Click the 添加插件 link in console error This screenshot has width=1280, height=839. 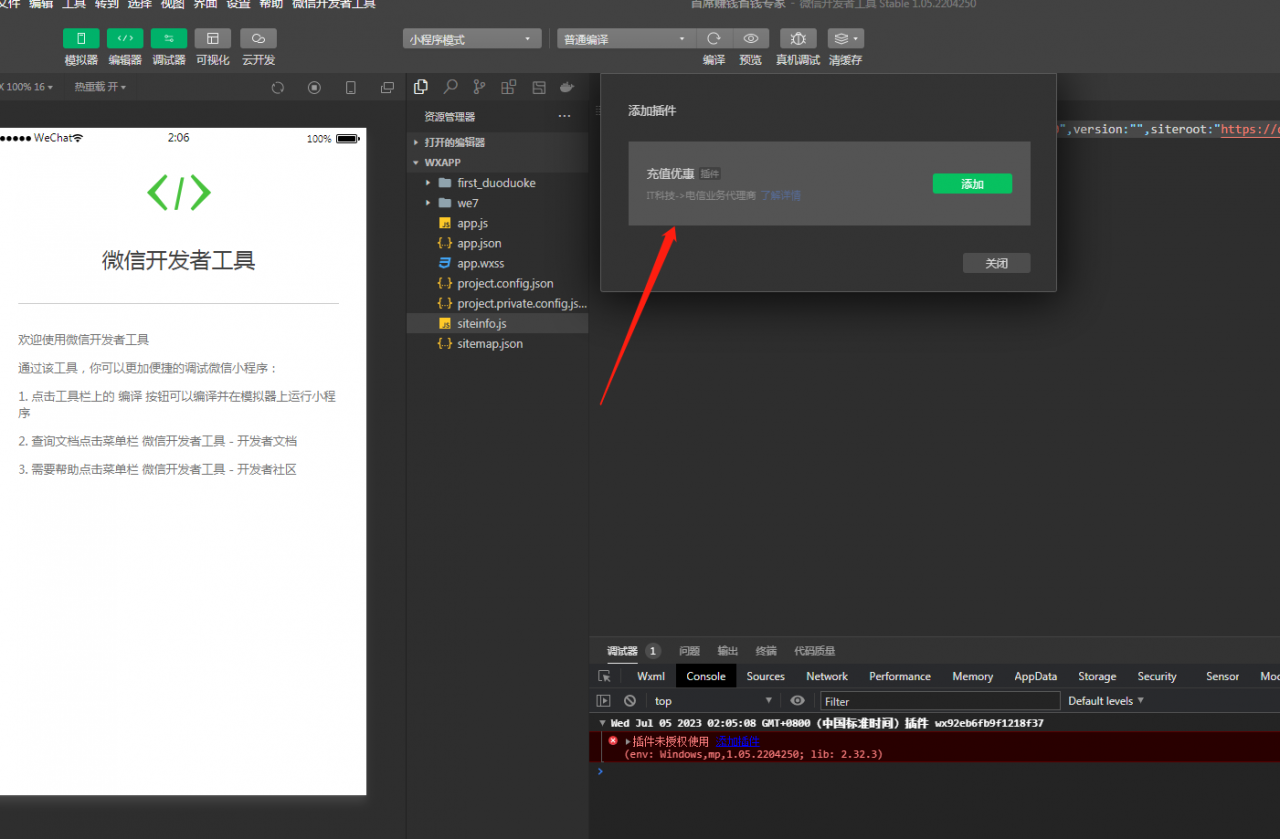[x=738, y=741]
